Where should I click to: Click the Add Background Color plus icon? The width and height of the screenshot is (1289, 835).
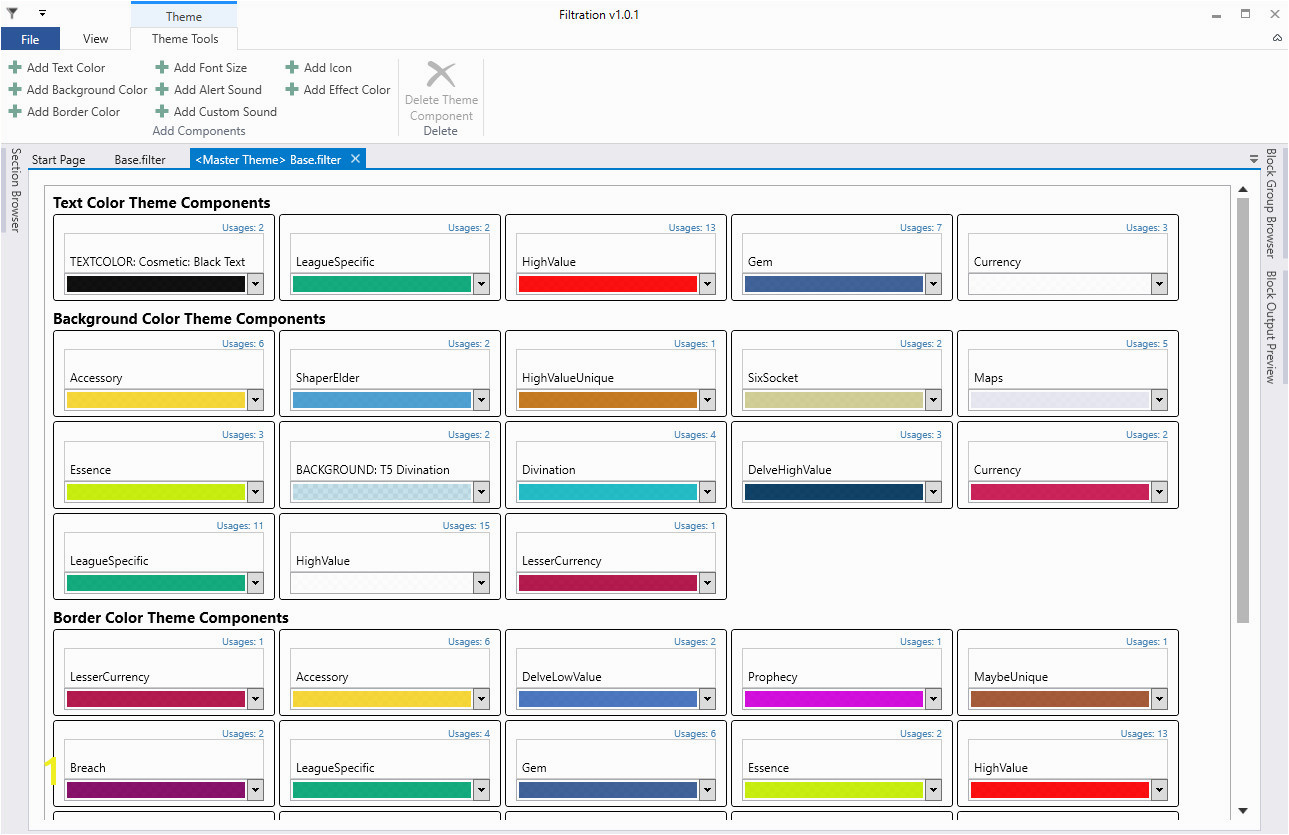(x=15, y=90)
